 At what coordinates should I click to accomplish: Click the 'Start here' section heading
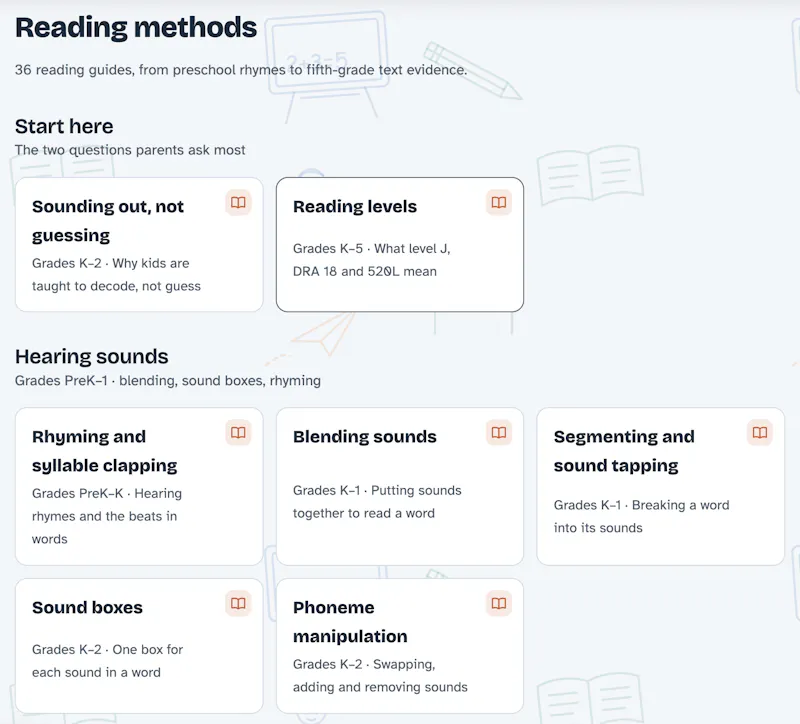point(64,127)
